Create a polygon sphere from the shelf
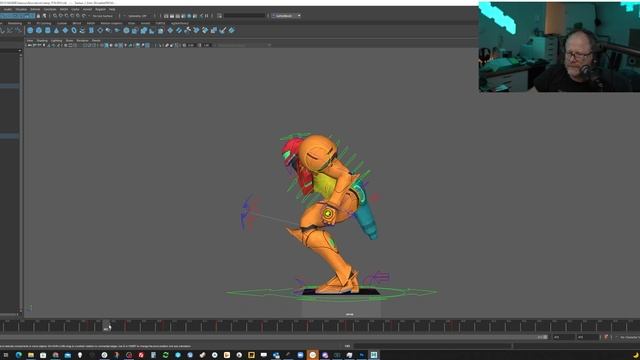 pos(30,31)
